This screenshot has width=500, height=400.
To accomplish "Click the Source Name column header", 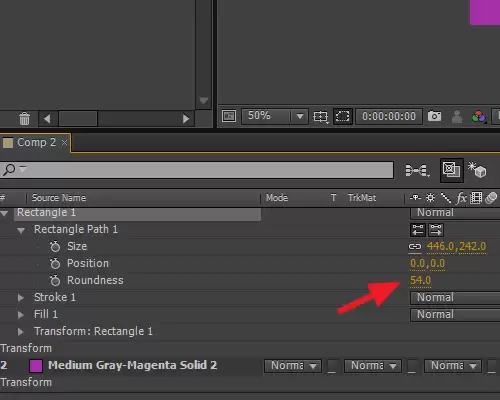I will point(59,198).
